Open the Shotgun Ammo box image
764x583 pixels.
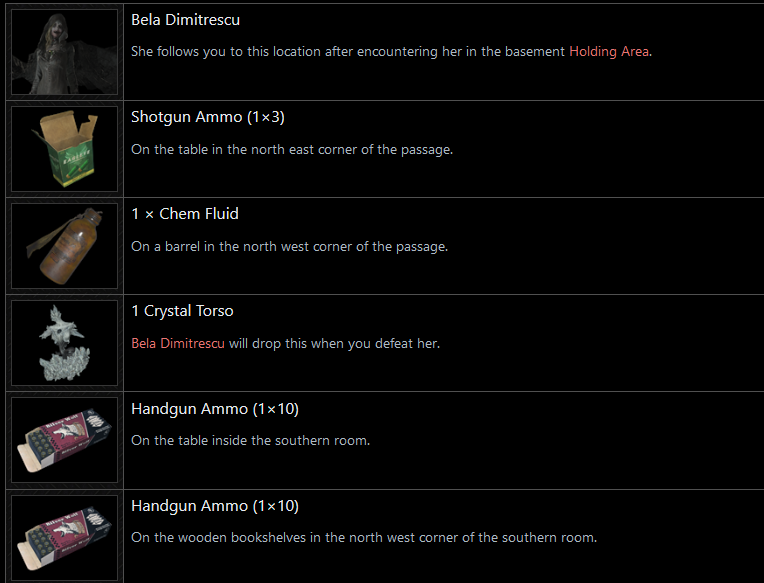tap(64, 149)
